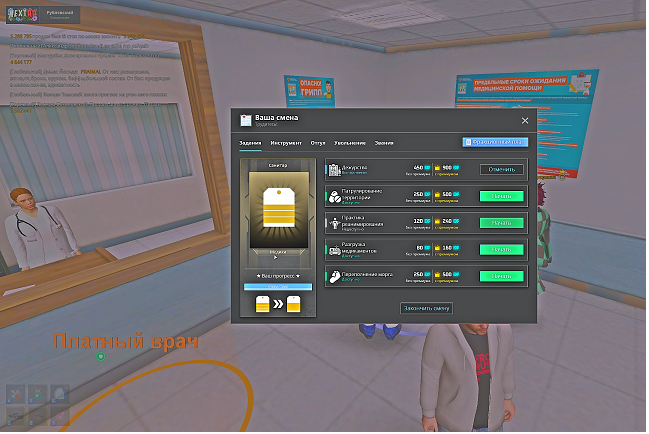The height and width of the screenshot is (434, 649).
Task: Click the double arrow between rank badges
Action: 279,305
